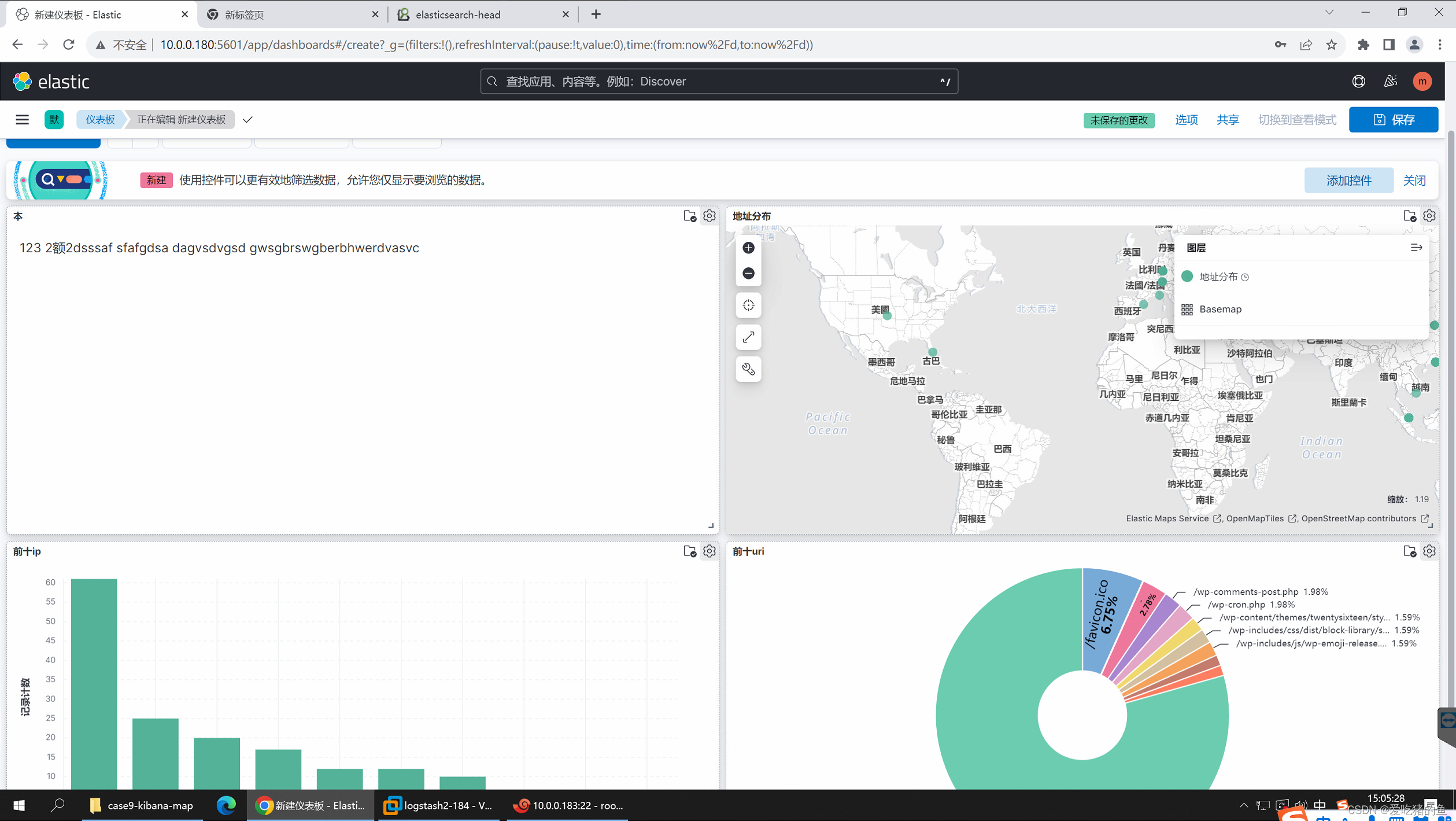Open Chrome tab search chevron

point(1329,13)
